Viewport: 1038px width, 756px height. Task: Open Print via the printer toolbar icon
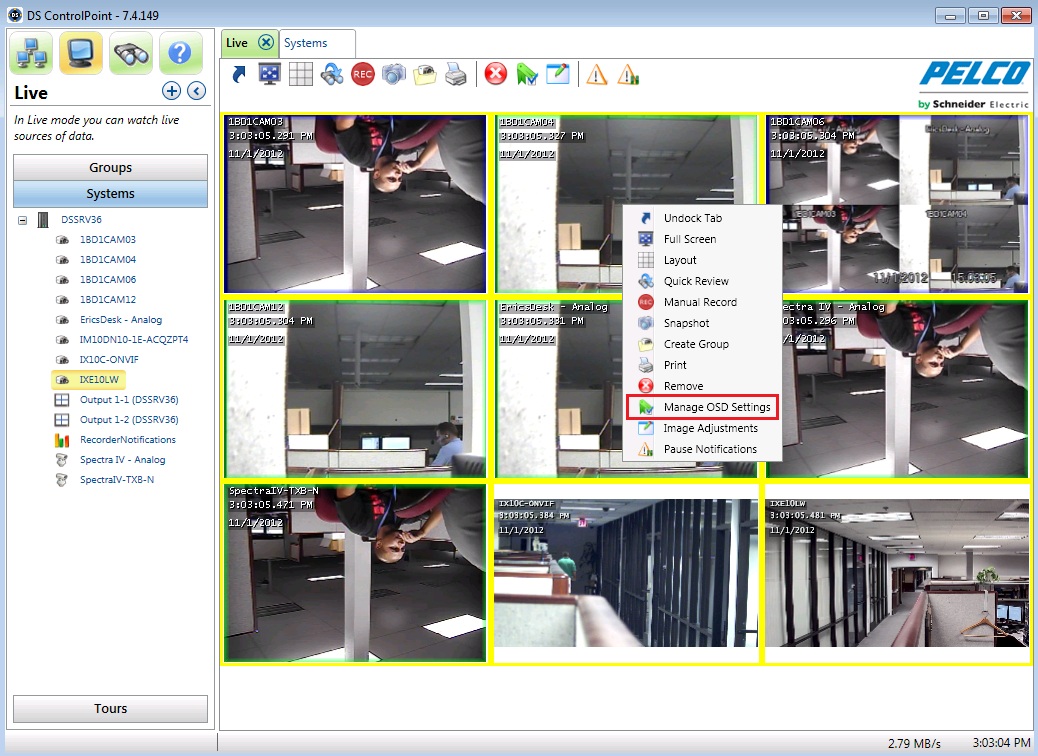click(x=455, y=73)
